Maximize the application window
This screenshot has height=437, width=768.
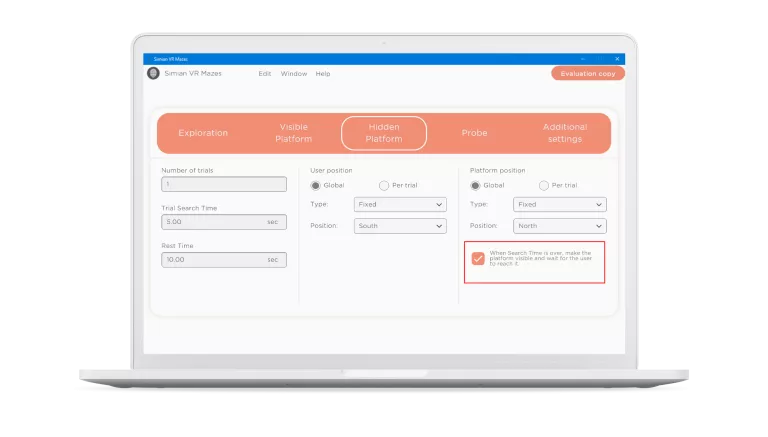600,59
